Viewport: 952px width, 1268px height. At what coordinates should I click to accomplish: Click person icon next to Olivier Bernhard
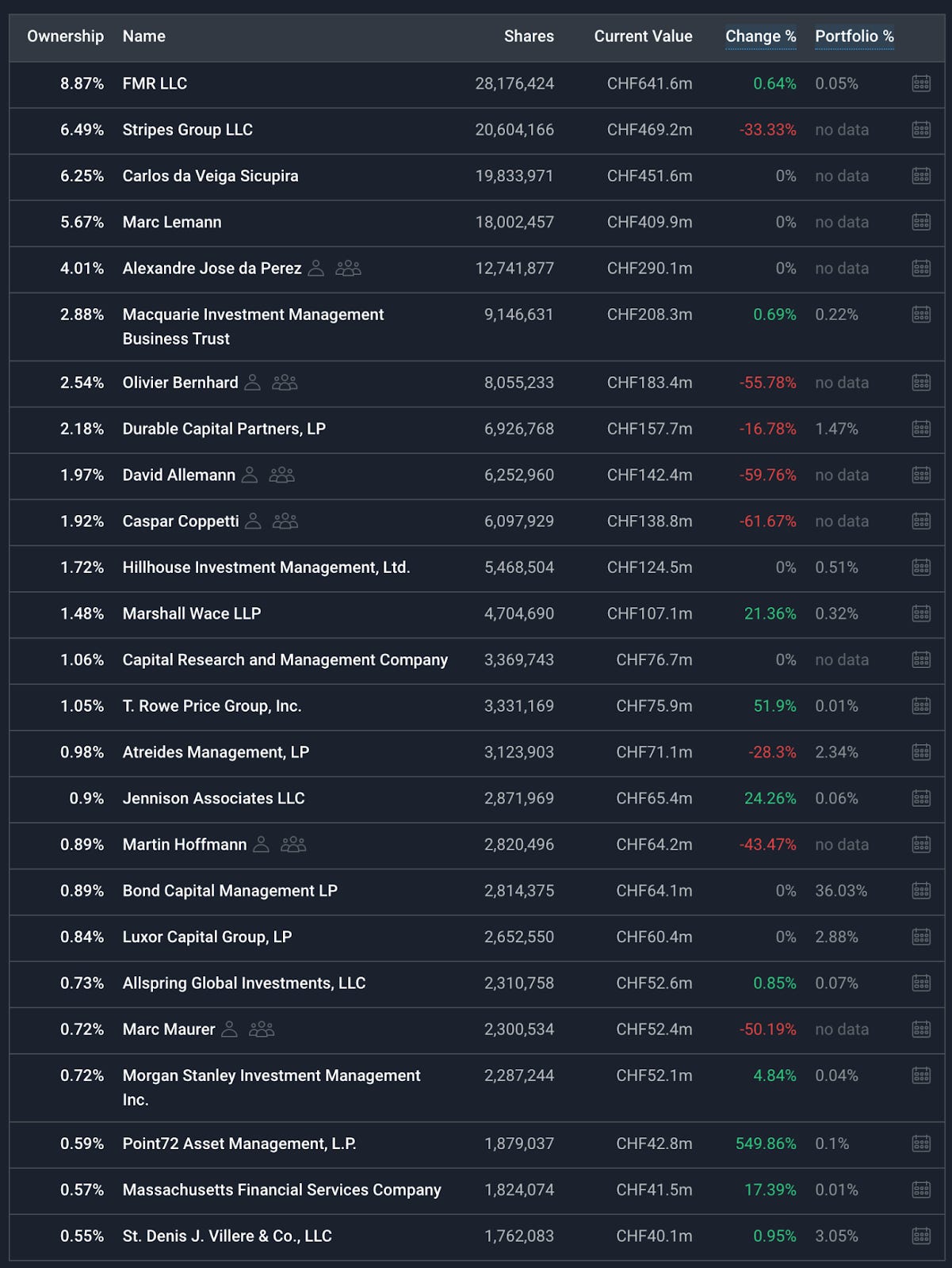252,382
